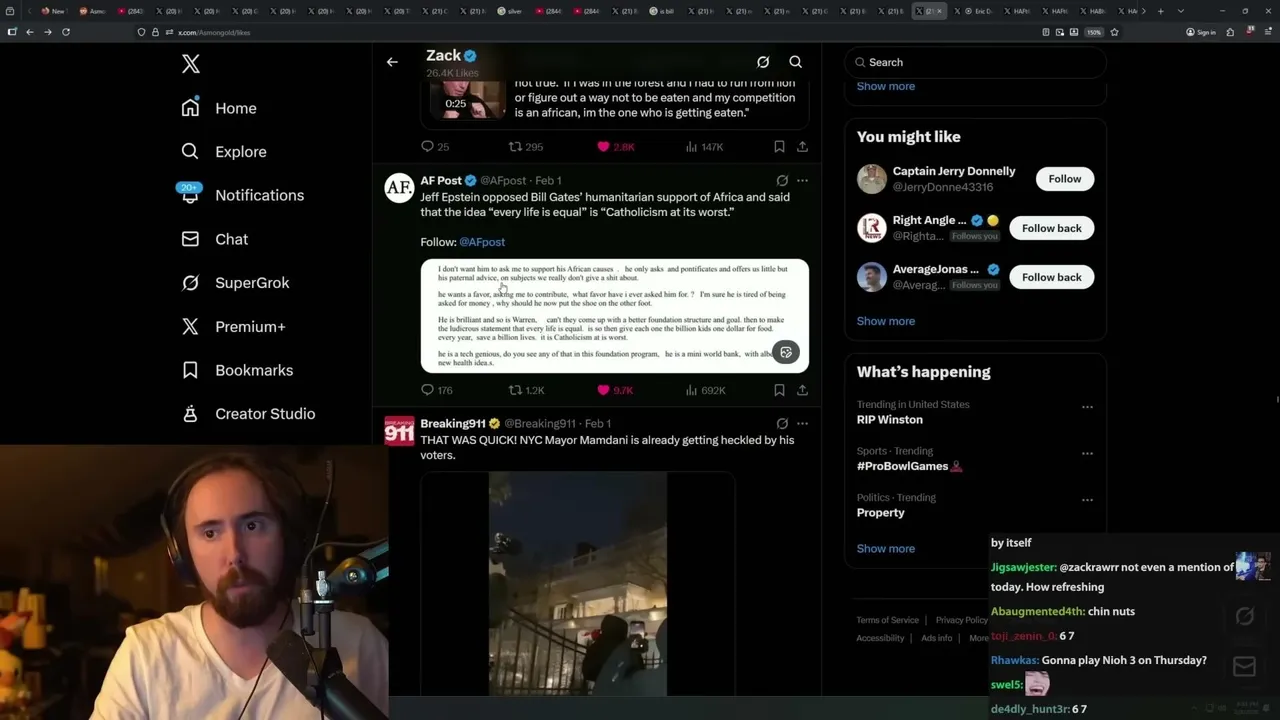Viewport: 1280px width, 720px height.
Task: Click the edit image icon on the email image
Action: click(786, 353)
